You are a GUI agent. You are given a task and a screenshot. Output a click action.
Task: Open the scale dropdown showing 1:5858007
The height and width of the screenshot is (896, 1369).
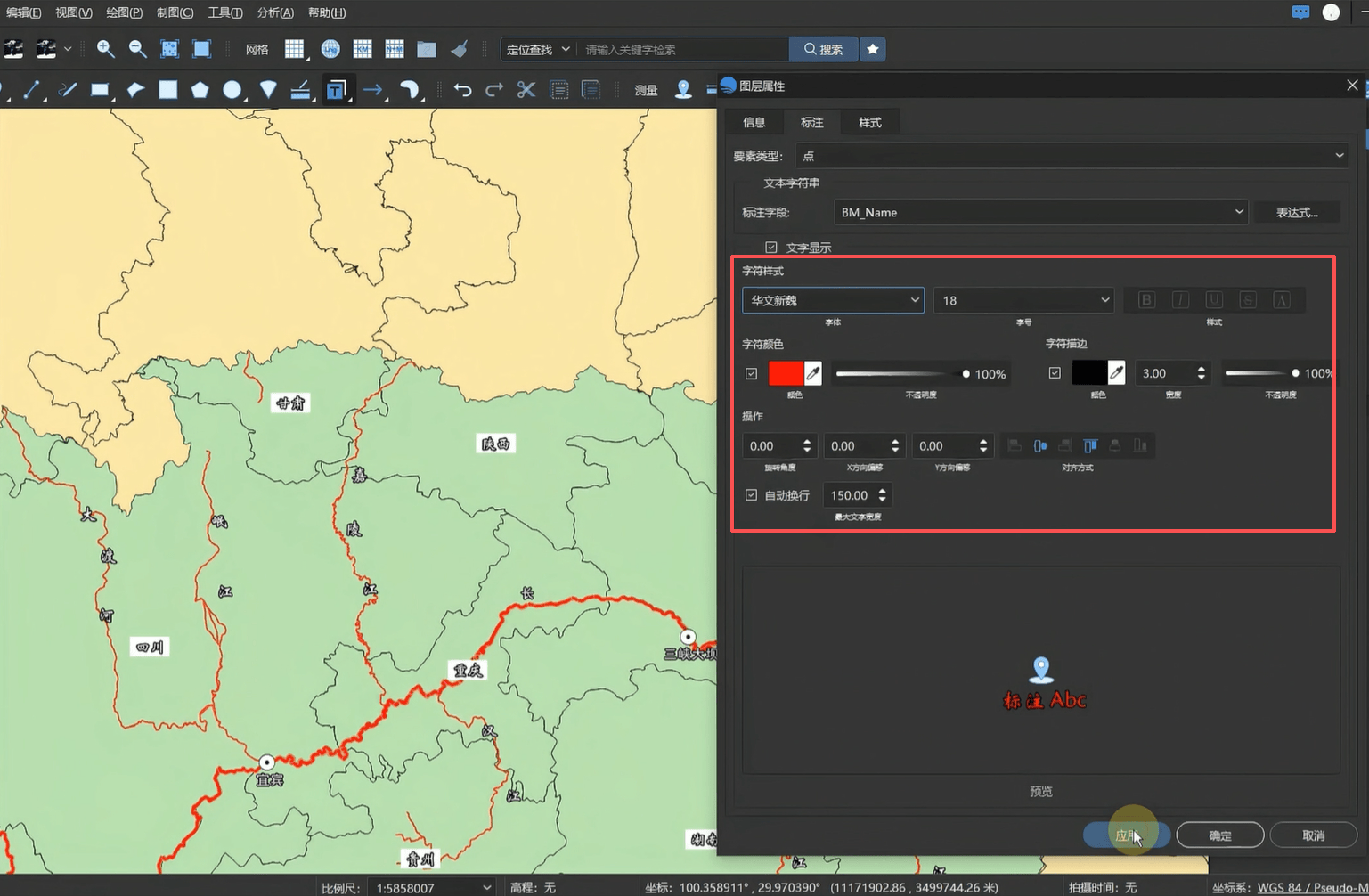432,887
